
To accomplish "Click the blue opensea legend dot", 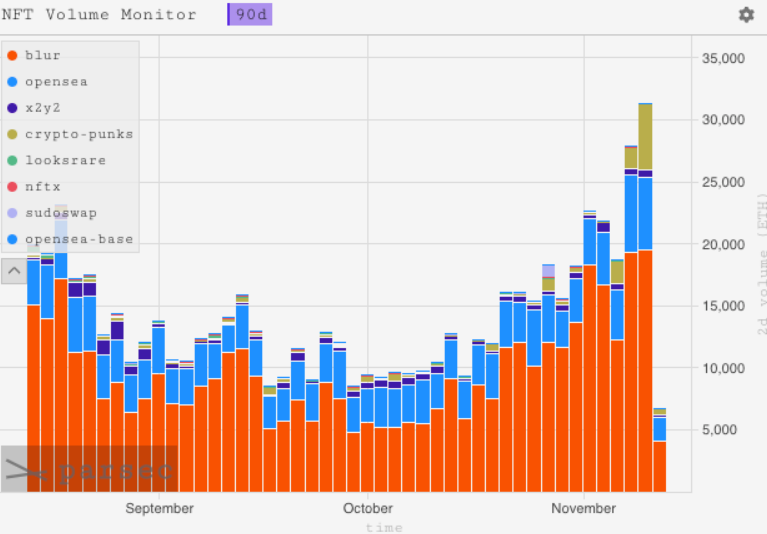I will tap(12, 82).
